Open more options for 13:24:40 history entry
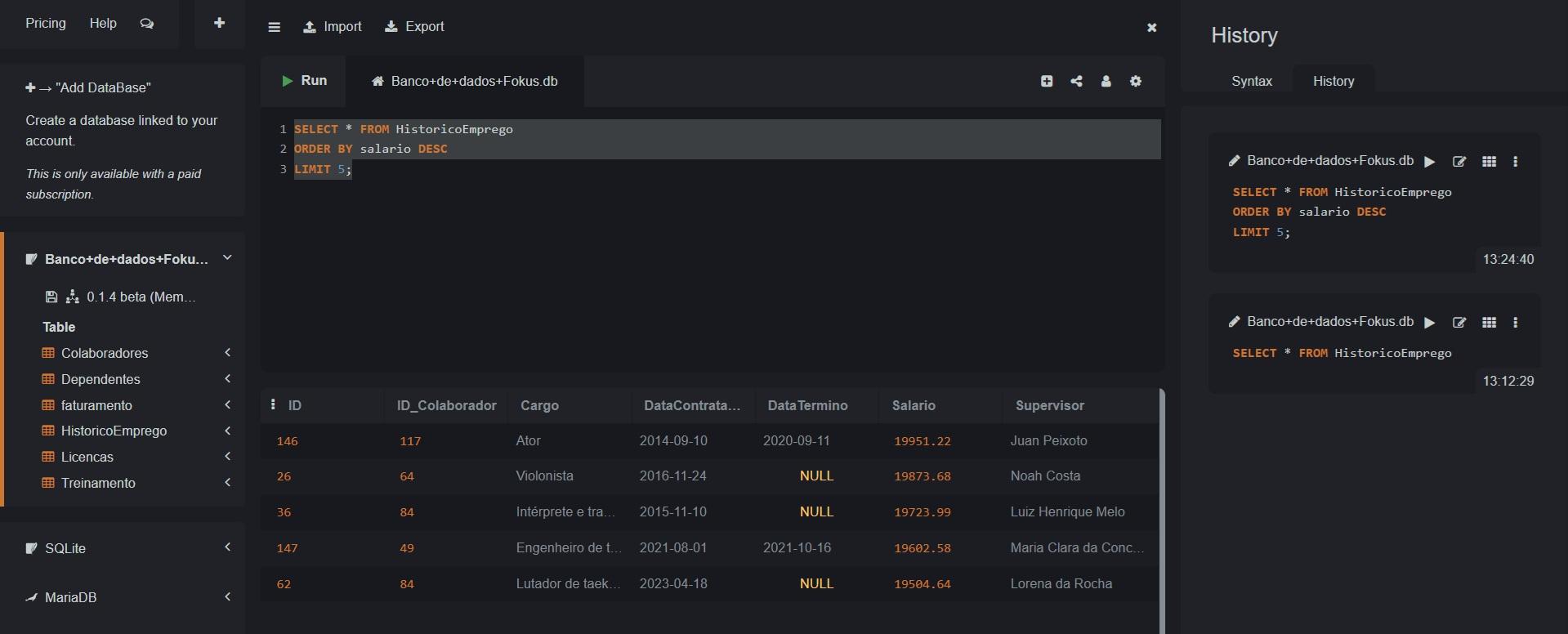This screenshot has width=1568, height=634. click(1516, 162)
